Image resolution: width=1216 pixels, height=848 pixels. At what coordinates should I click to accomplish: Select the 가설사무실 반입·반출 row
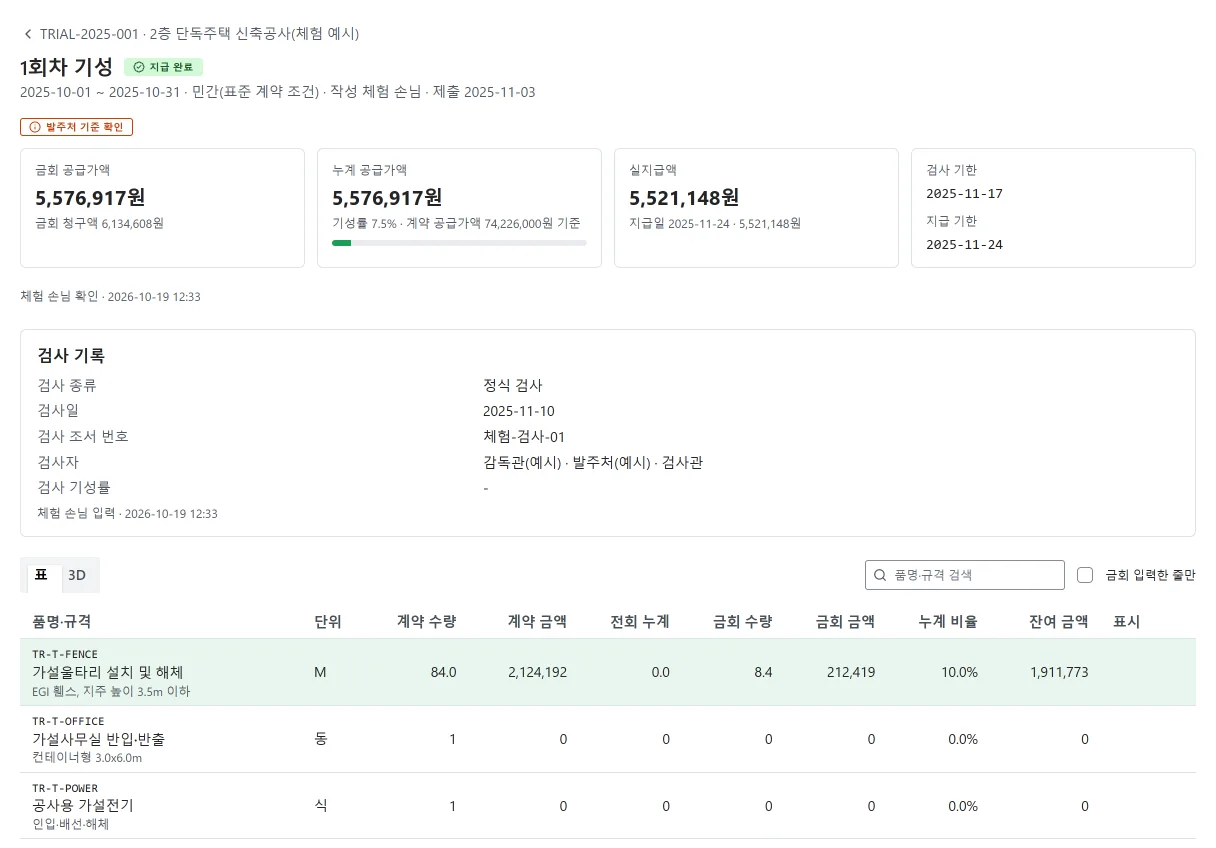[x=608, y=739]
